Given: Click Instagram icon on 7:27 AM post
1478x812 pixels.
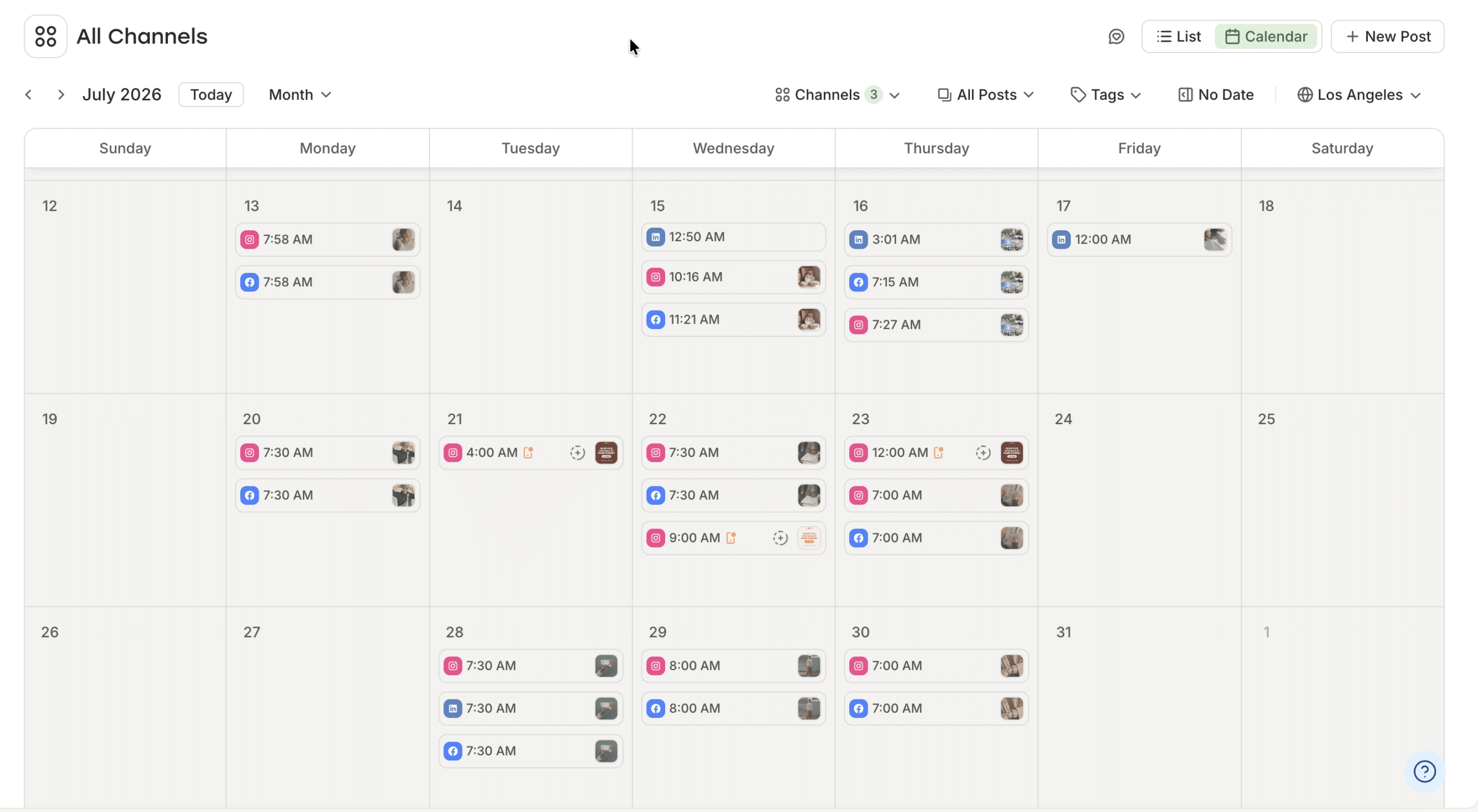Looking at the screenshot, I should coord(859,325).
